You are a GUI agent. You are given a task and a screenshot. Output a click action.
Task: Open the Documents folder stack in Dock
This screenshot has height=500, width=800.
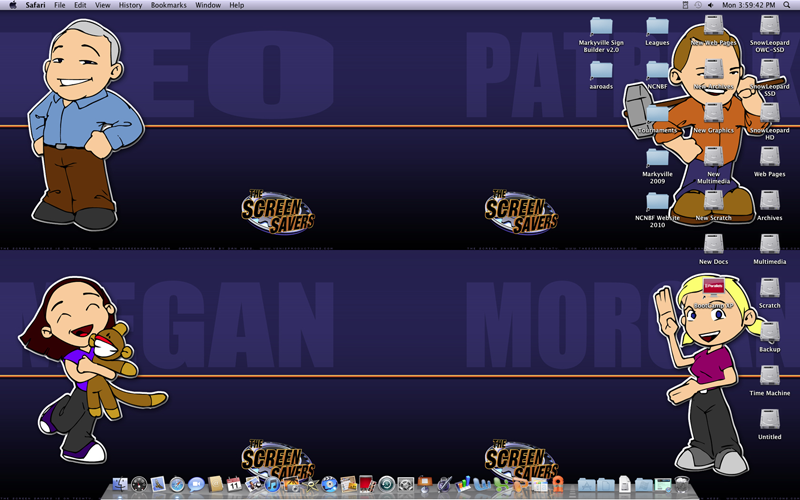point(605,485)
